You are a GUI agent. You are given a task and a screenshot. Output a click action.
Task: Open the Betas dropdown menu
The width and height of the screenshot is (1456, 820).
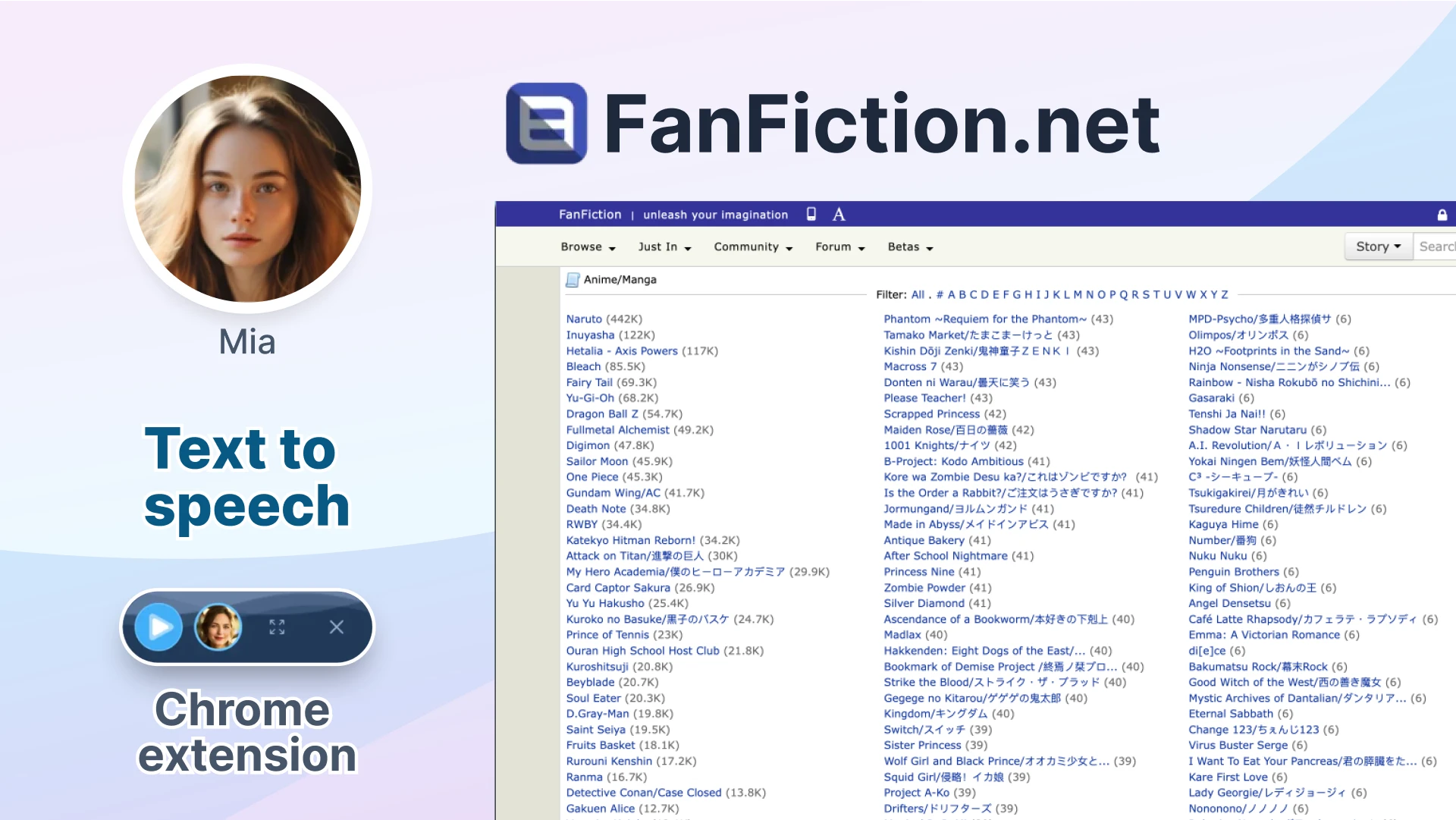[x=911, y=247]
